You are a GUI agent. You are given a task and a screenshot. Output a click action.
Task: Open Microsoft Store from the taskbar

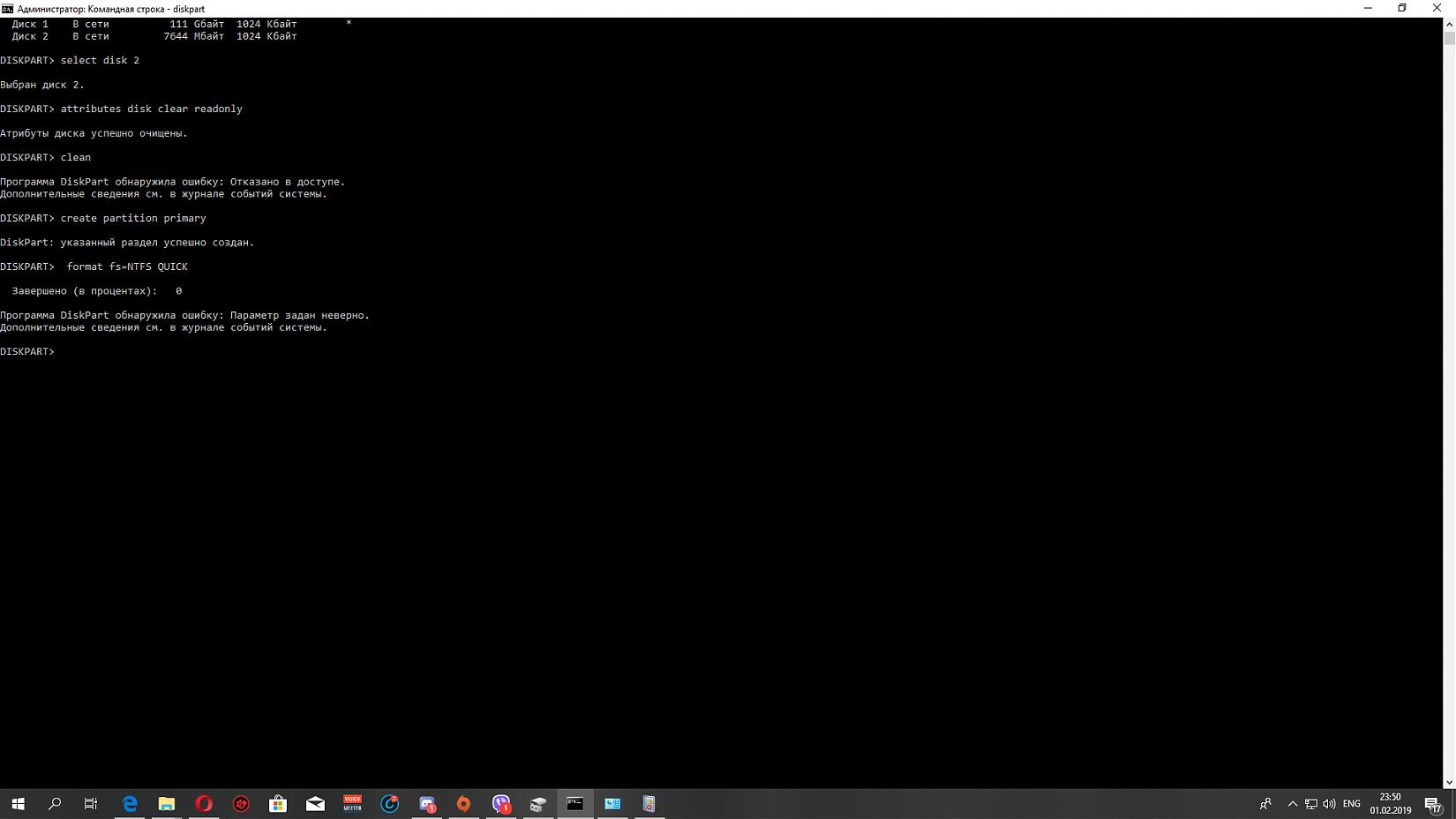pyautogui.click(x=278, y=804)
